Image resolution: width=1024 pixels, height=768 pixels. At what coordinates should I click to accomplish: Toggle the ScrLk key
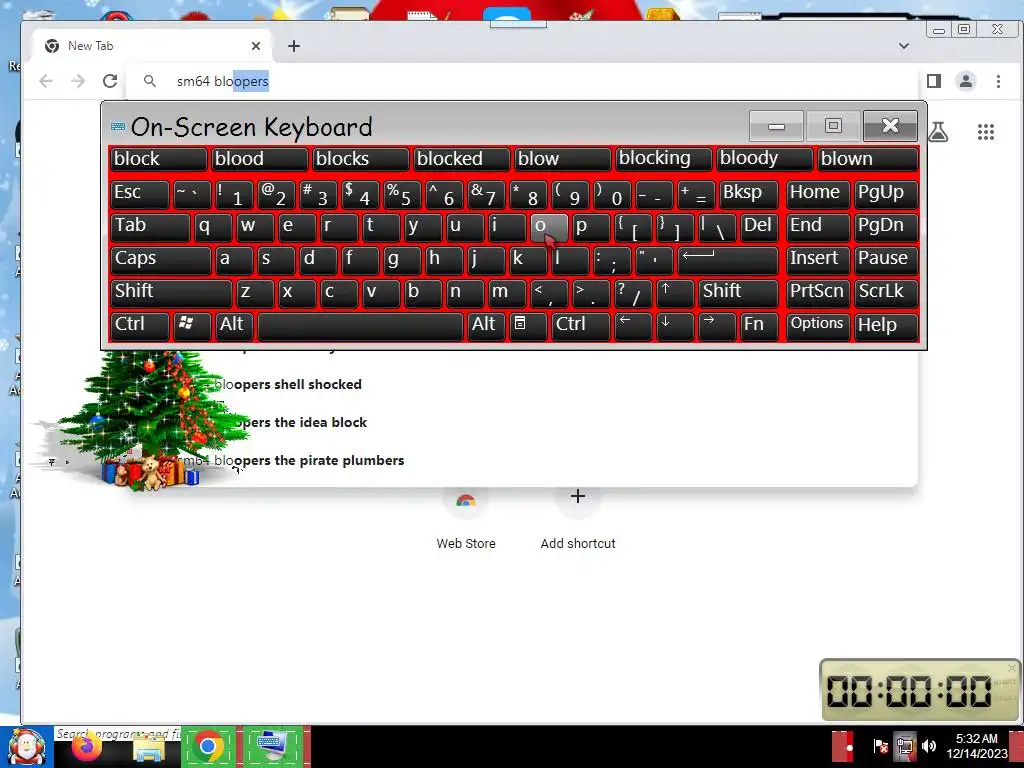pyautogui.click(x=886, y=292)
